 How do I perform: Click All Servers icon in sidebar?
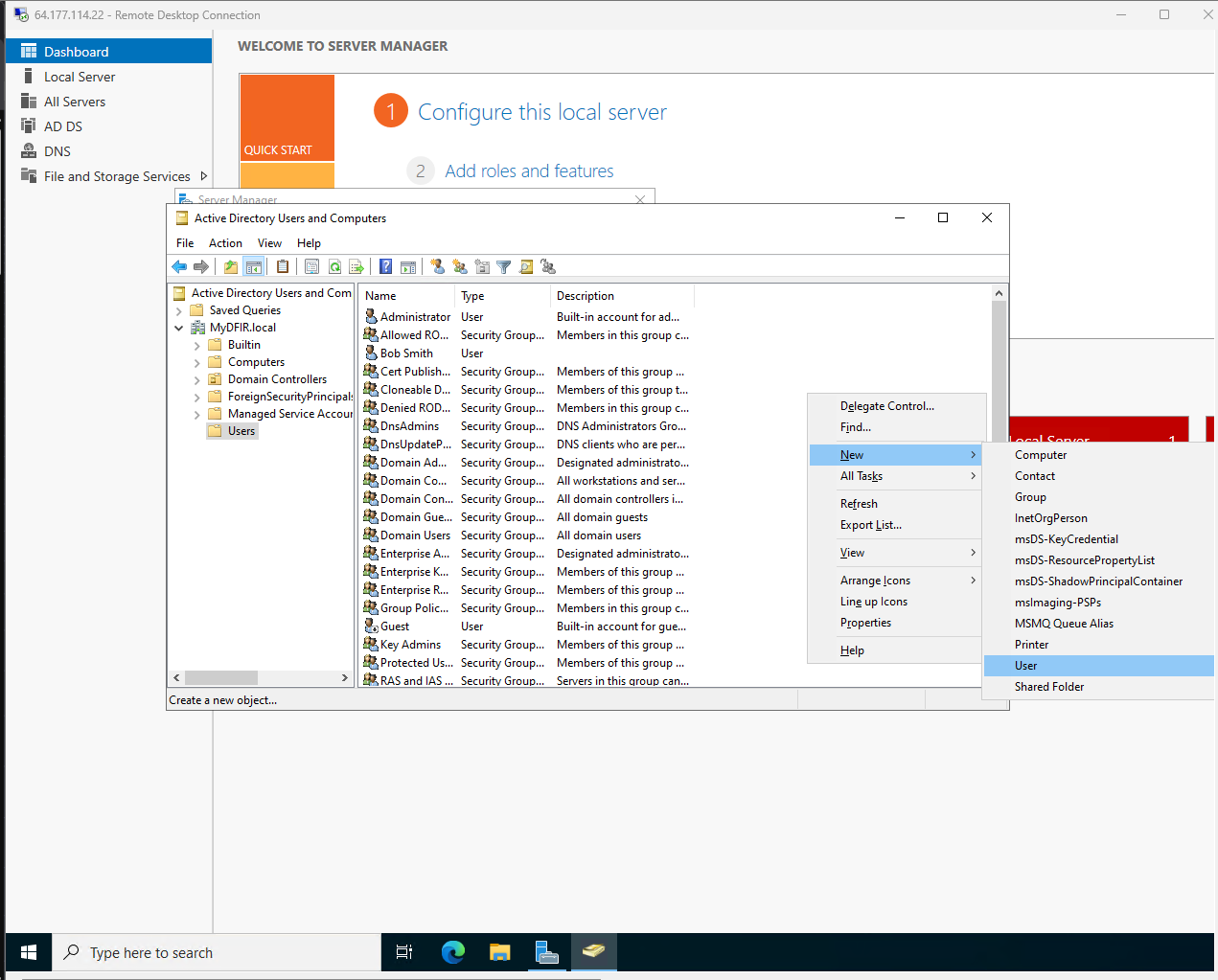point(29,101)
